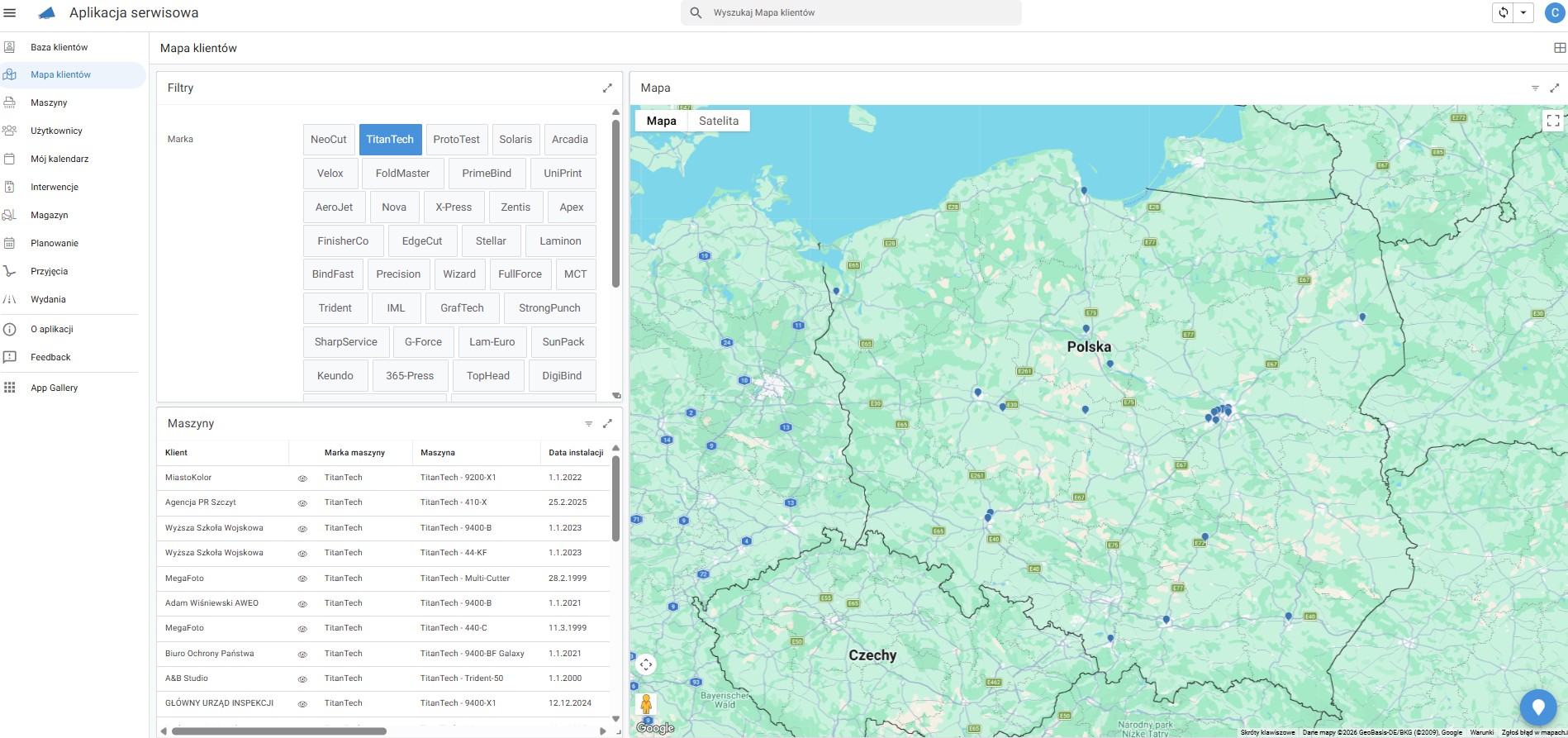Click the App Gallery grid icon
Image resolution: width=1568 pixels, height=738 pixels.
pyautogui.click(x=10, y=388)
